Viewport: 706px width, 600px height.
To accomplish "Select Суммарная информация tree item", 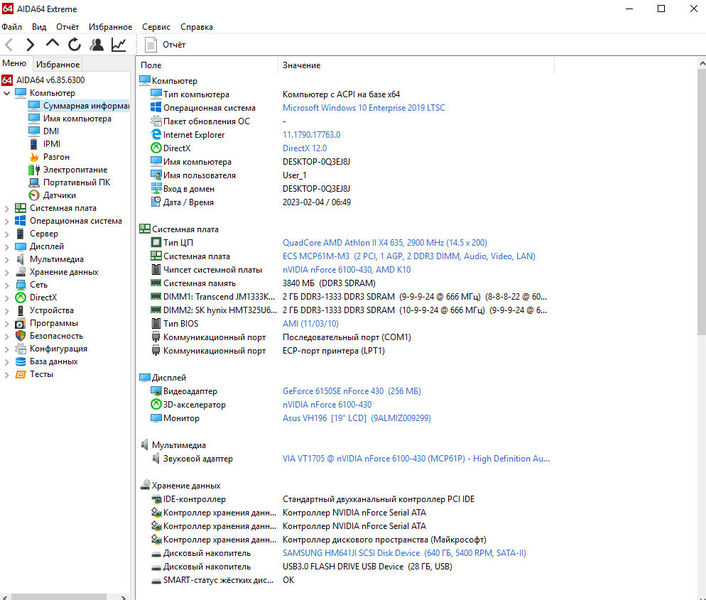I will 79,106.
